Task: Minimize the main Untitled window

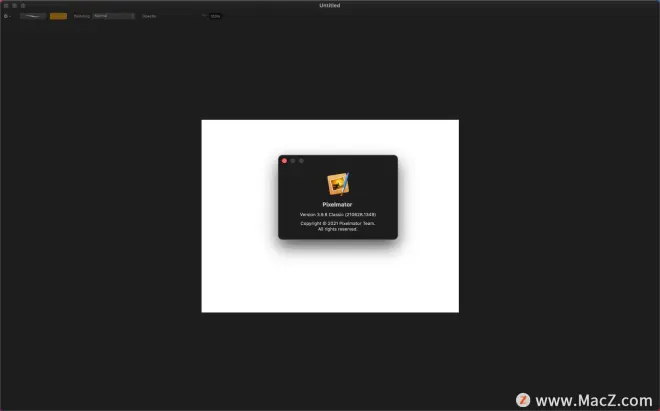Action: tap(14, 5)
